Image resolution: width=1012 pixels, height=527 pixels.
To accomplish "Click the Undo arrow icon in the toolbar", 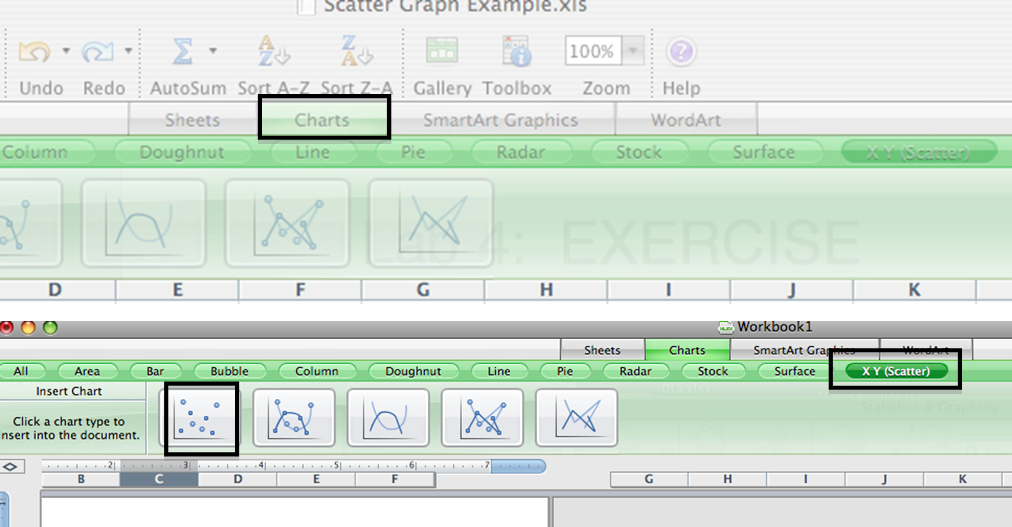I will coord(35,51).
